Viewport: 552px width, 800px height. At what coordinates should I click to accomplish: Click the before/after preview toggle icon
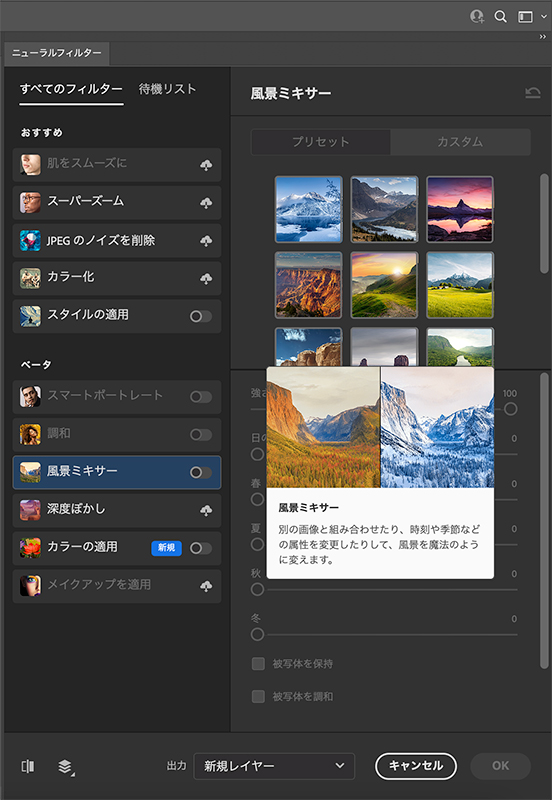pyautogui.click(x=28, y=766)
